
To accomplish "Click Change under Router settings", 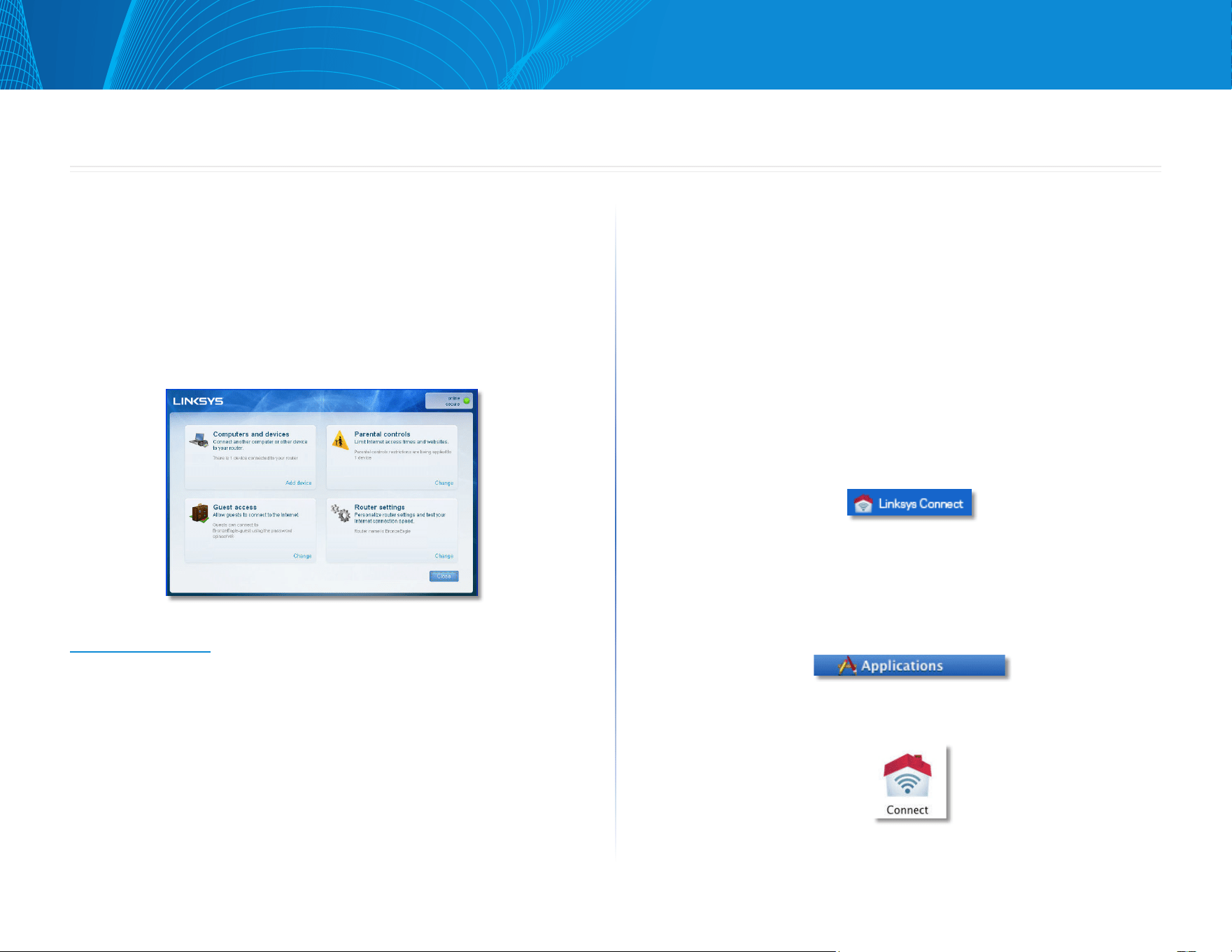I will (444, 556).
